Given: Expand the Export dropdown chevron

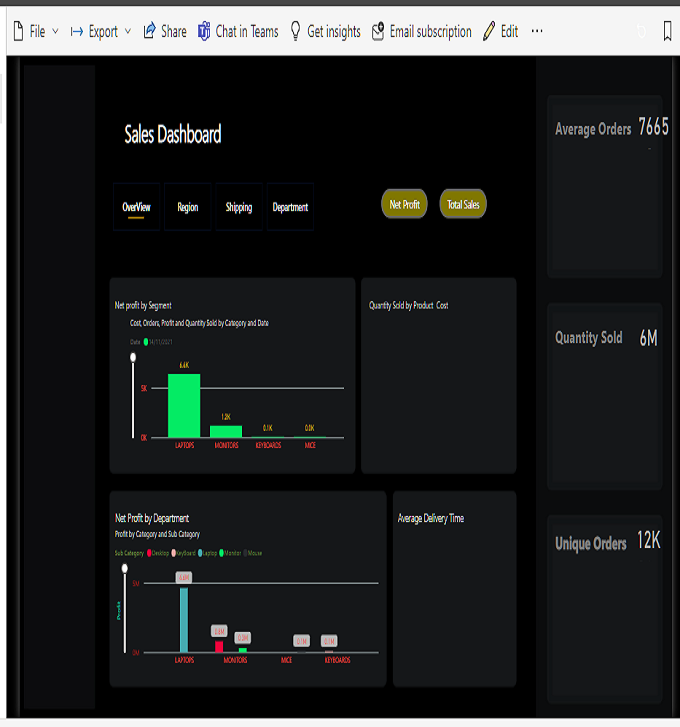Looking at the screenshot, I should (x=128, y=32).
